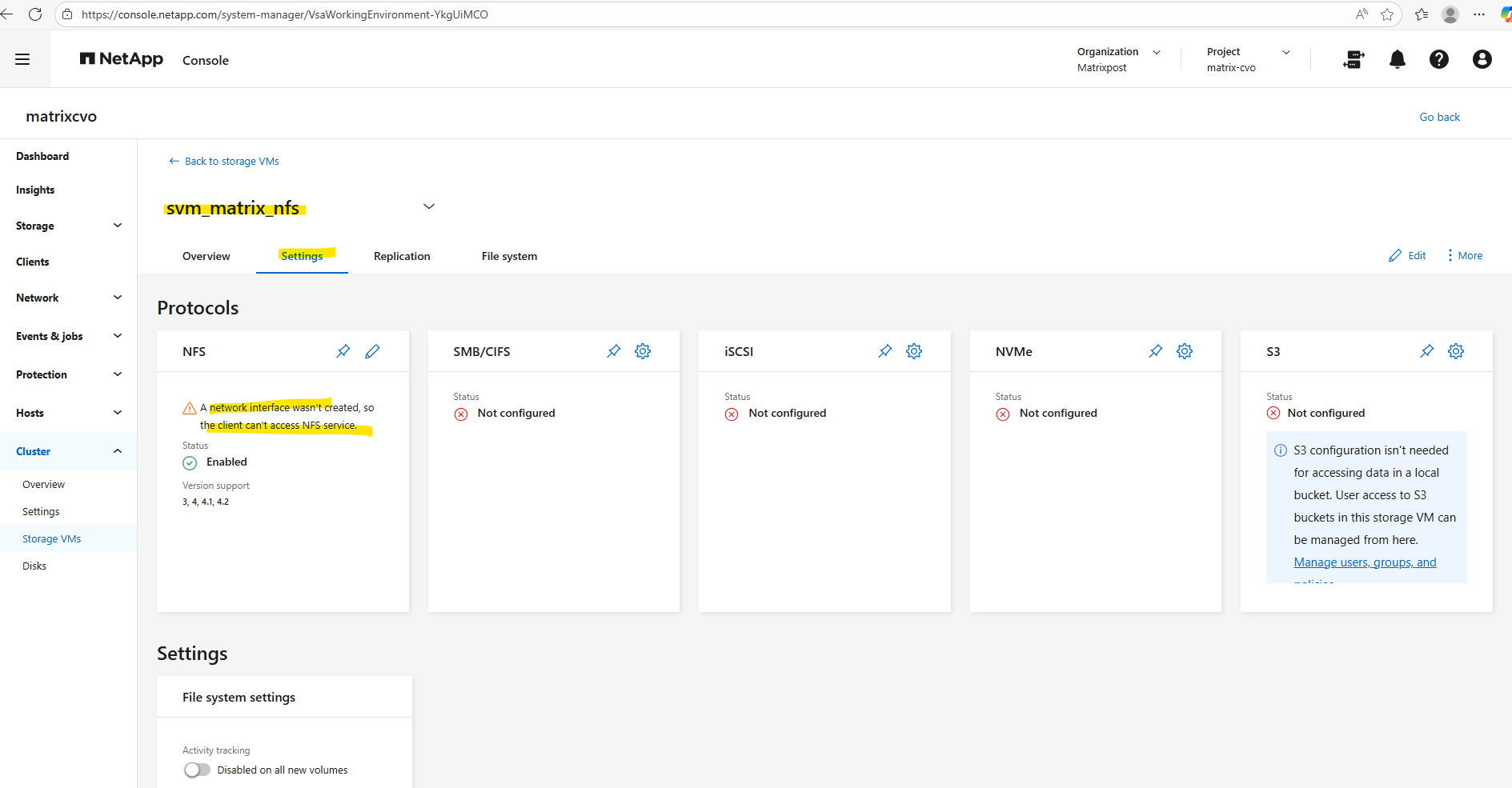This screenshot has height=788, width=1512.
Task: Open the File system tab
Action: click(x=509, y=256)
